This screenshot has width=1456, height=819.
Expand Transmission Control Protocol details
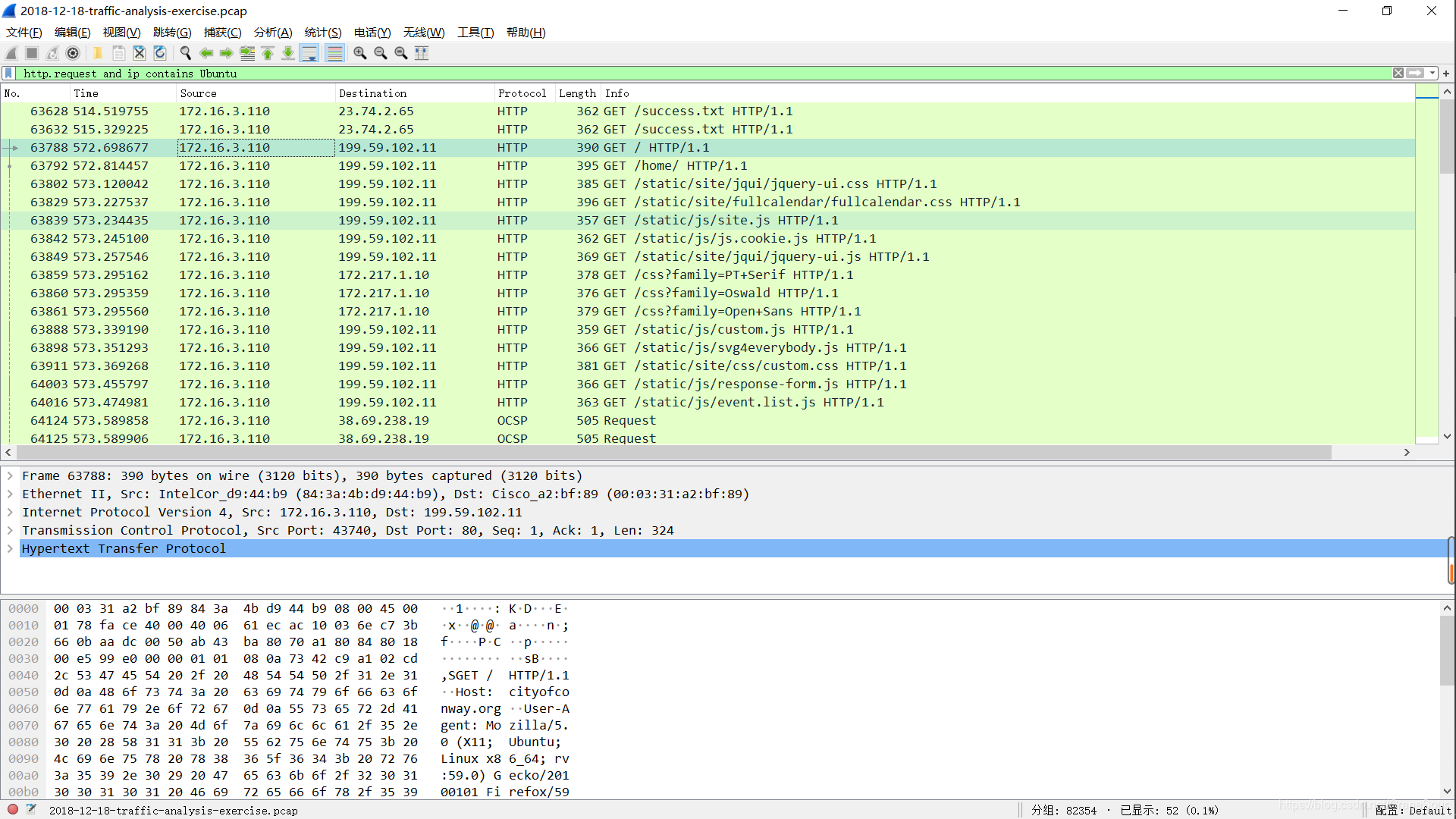10,531
